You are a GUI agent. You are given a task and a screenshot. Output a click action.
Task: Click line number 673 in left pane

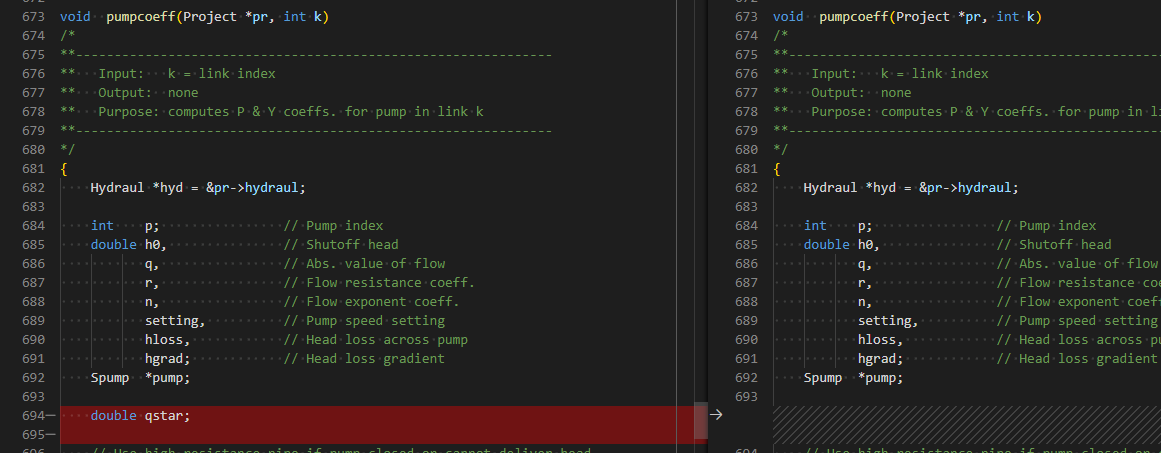[34, 16]
